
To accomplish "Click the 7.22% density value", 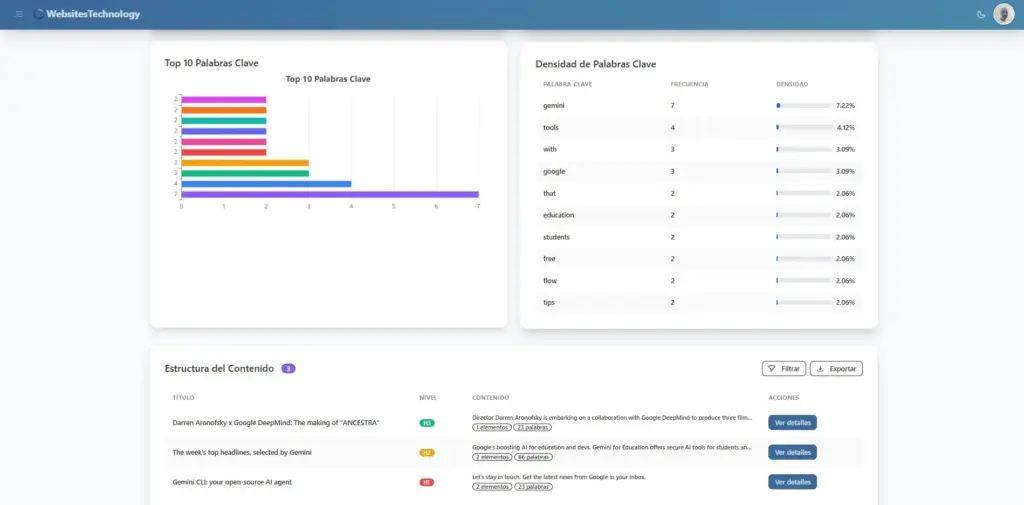I will pos(845,105).
